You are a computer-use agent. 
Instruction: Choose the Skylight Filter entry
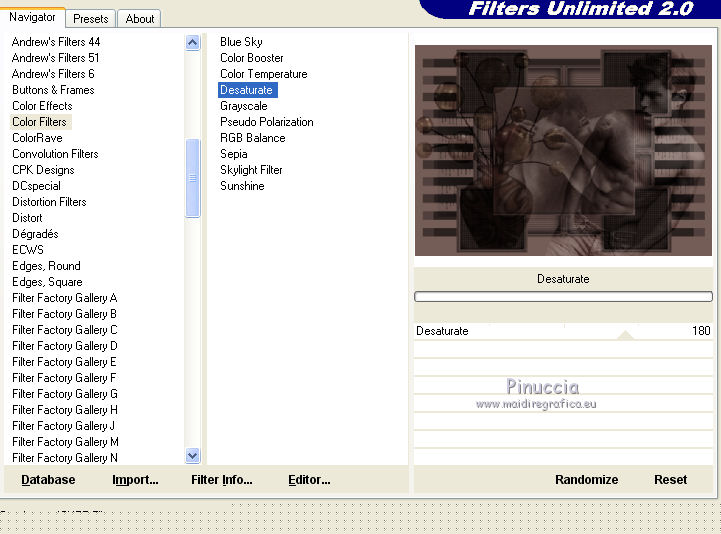(x=251, y=170)
